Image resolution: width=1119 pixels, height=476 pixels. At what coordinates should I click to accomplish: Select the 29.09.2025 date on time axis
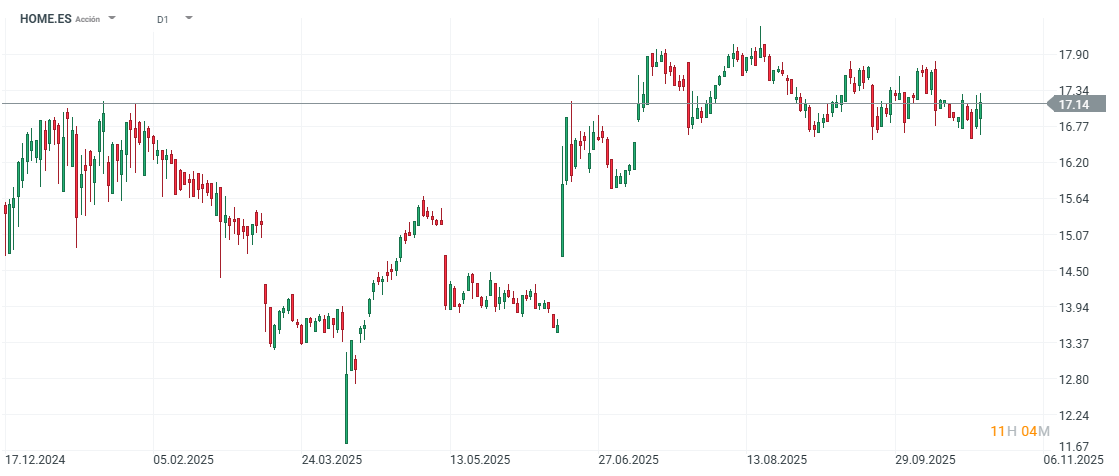click(x=925, y=461)
